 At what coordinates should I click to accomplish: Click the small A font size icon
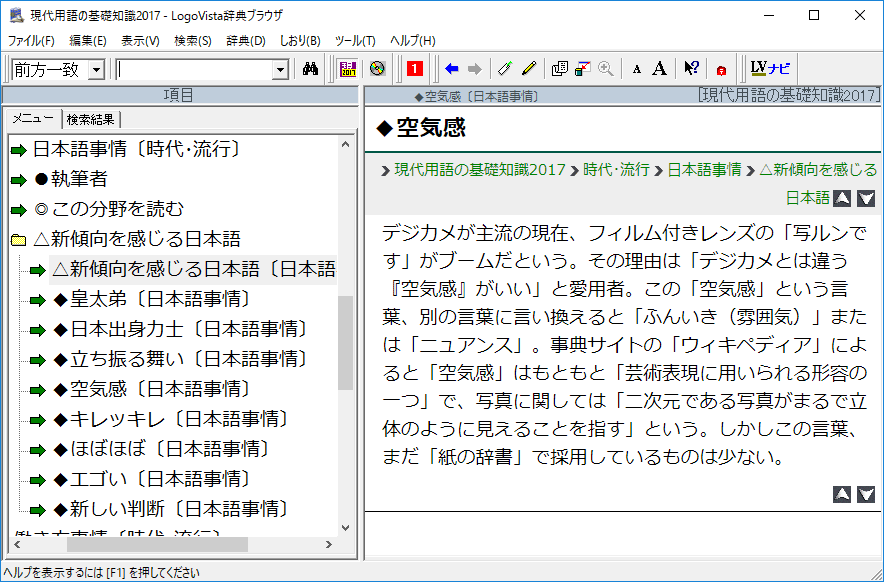click(x=637, y=69)
